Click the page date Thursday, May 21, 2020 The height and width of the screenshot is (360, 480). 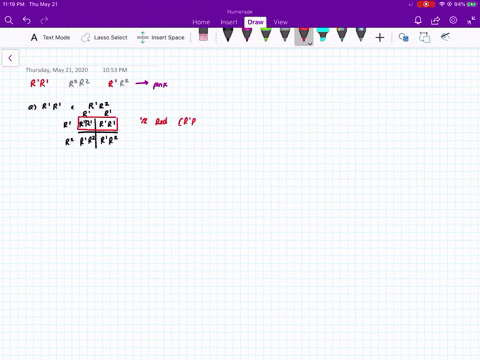click(x=57, y=70)
